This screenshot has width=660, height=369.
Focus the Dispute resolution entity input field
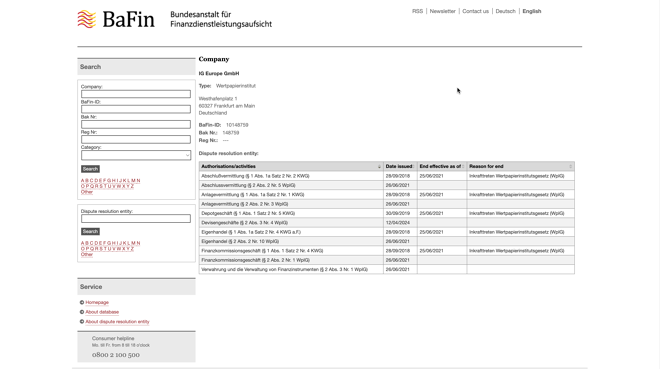(136, 218)
